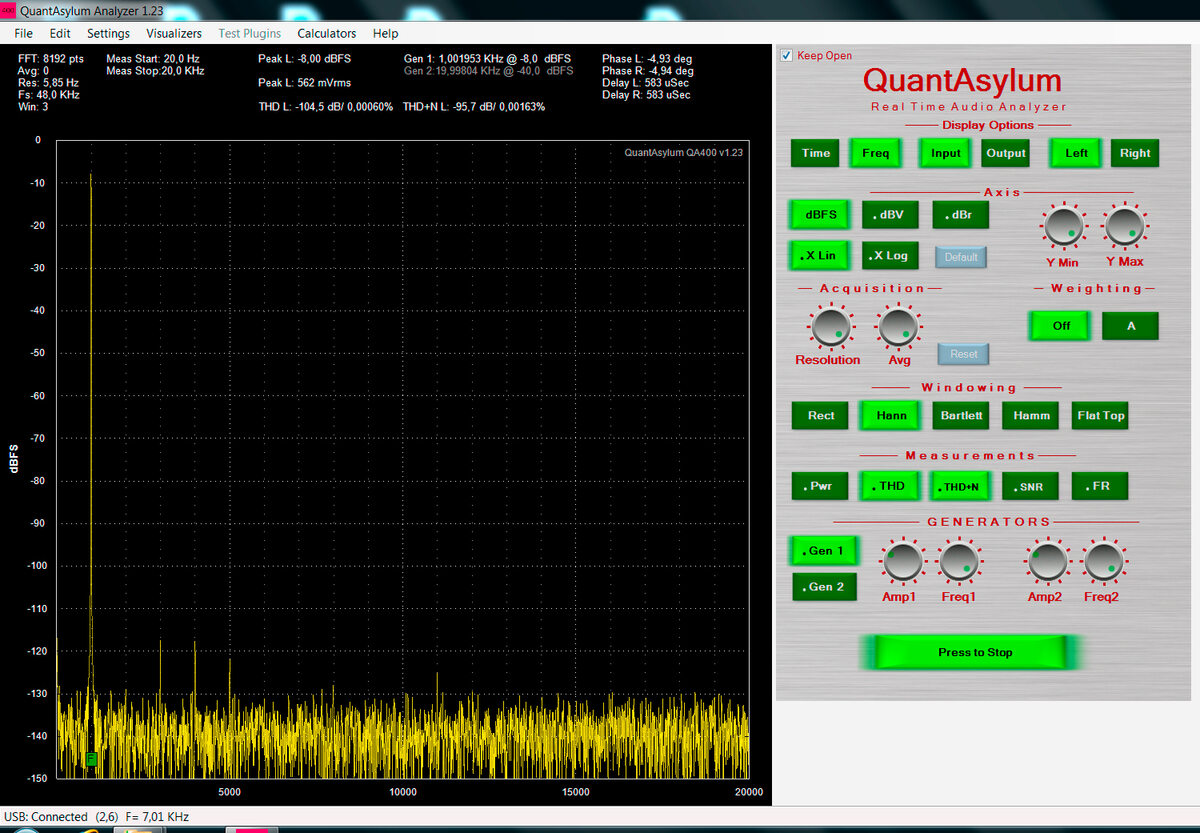Enable A weighting
1200x833 pixels.
click(x=1131, y=325)
